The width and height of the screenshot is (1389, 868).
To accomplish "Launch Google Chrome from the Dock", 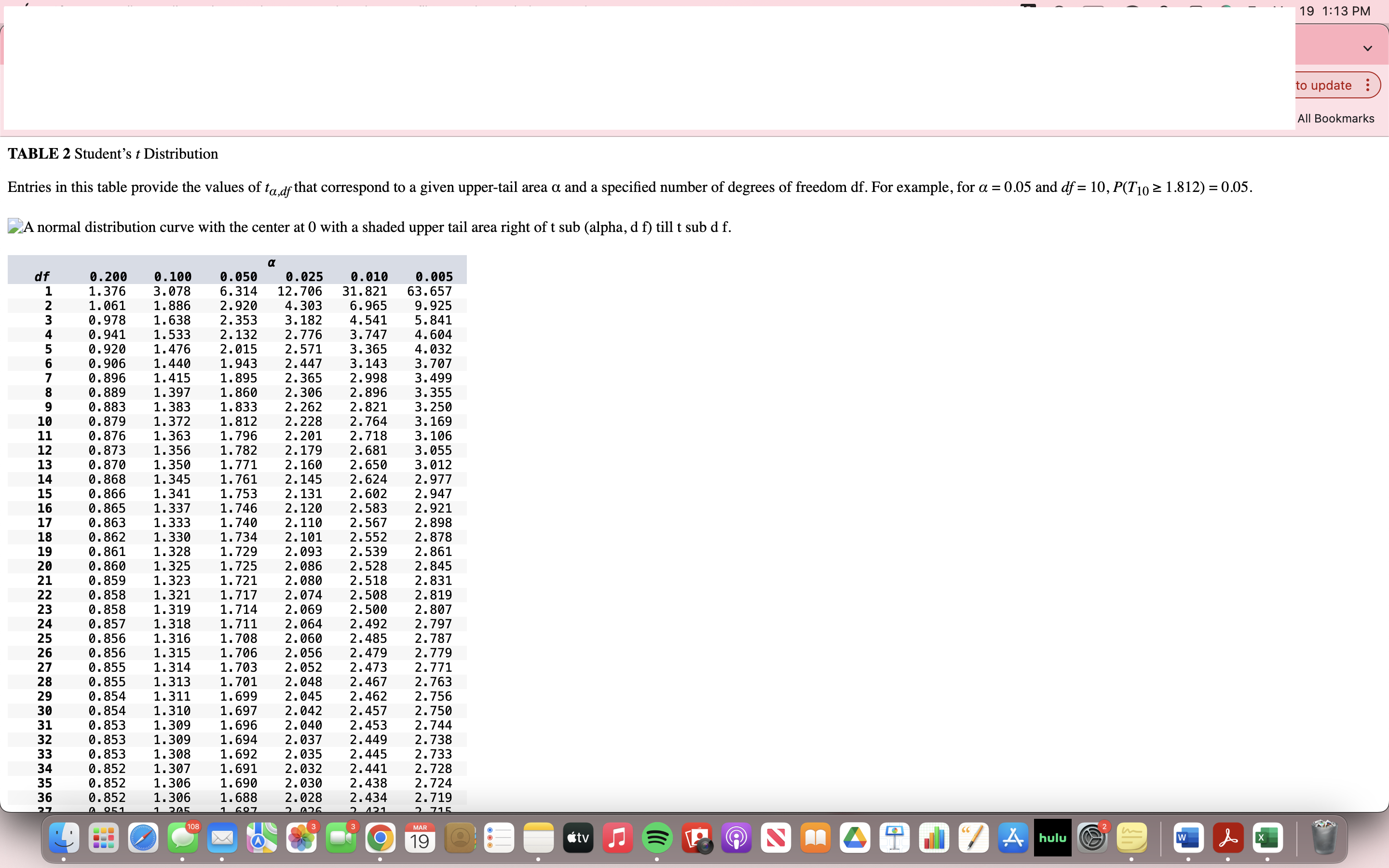I will tap(381, 838).
